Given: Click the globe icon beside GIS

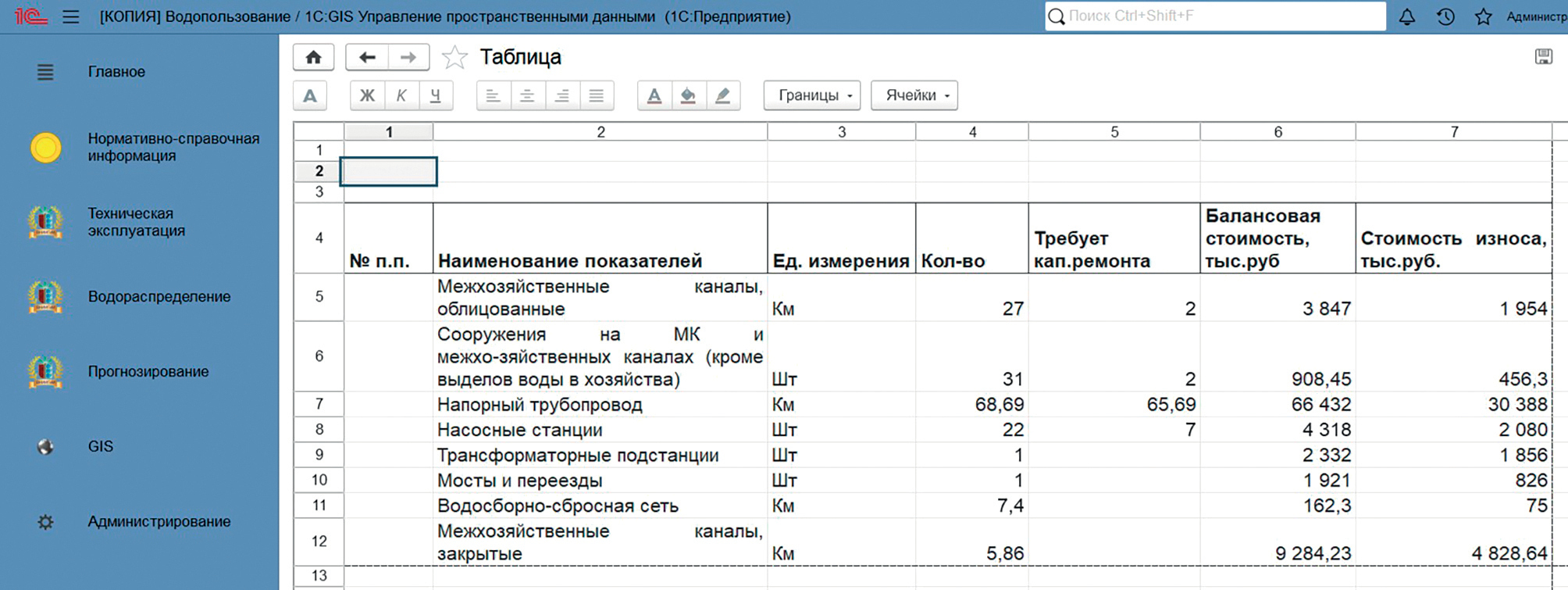Looking at the screenshot, I should pos(45,447).
